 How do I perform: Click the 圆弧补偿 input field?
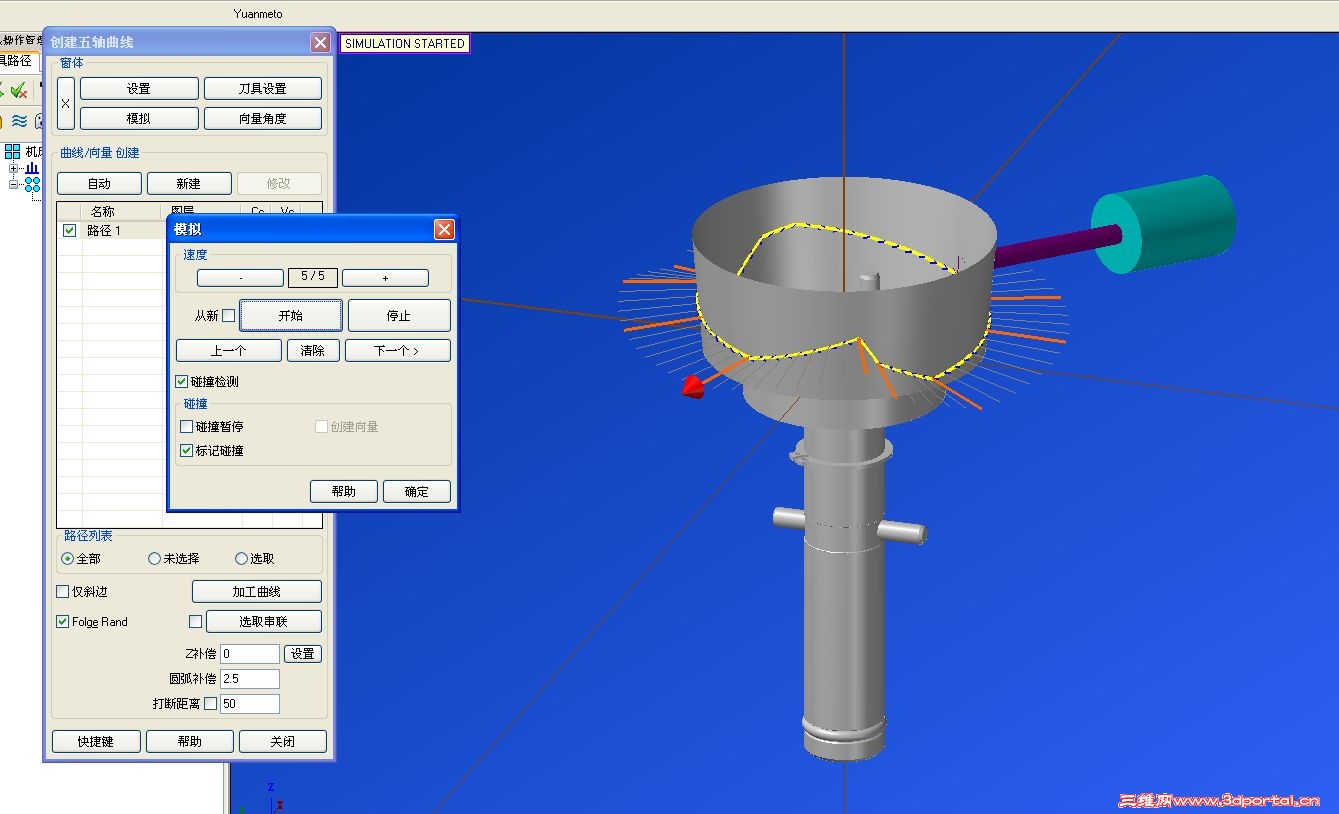point(250,679)
